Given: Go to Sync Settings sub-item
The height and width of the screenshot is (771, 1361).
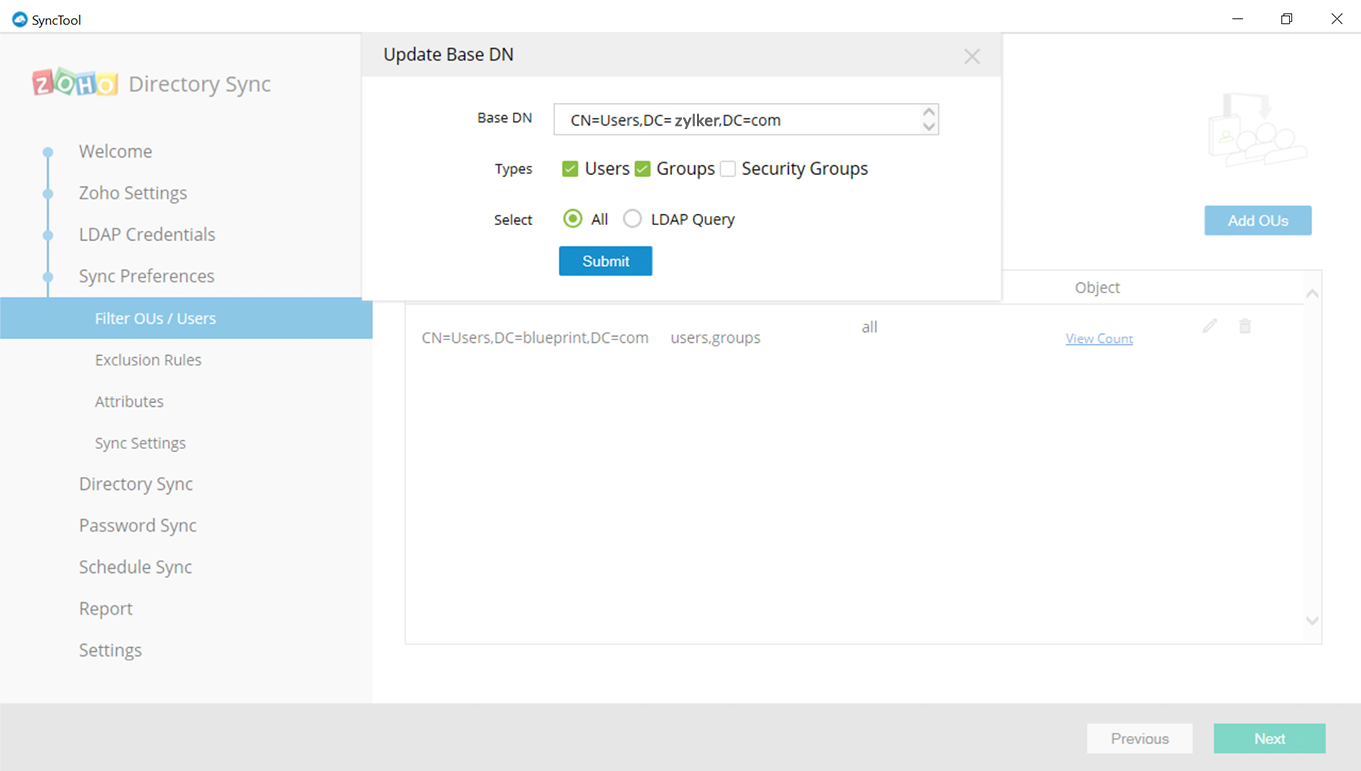Looking at the screenshot, I should point(140,443).
